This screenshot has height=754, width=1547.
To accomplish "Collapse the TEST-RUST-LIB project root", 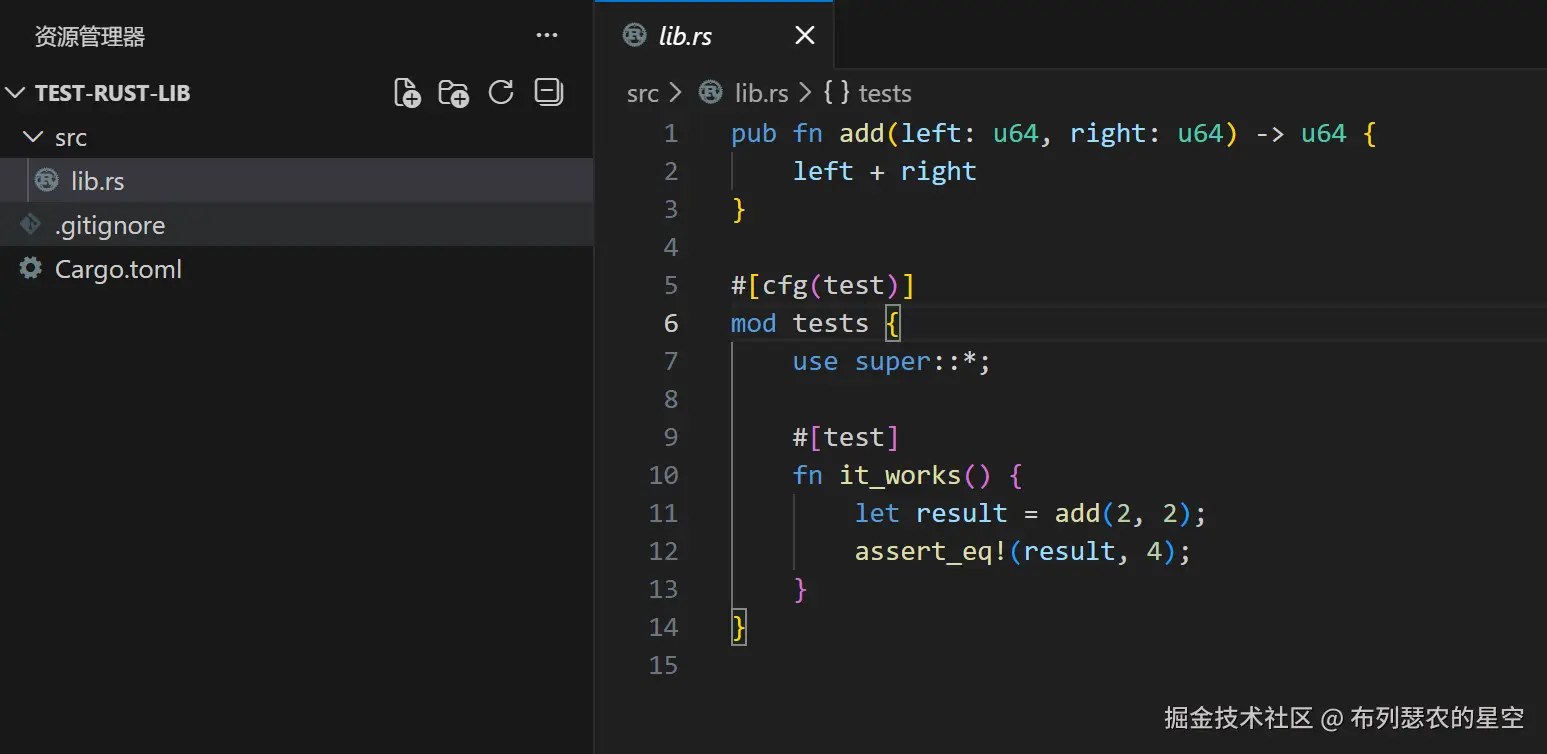I will tap(15, 93).
